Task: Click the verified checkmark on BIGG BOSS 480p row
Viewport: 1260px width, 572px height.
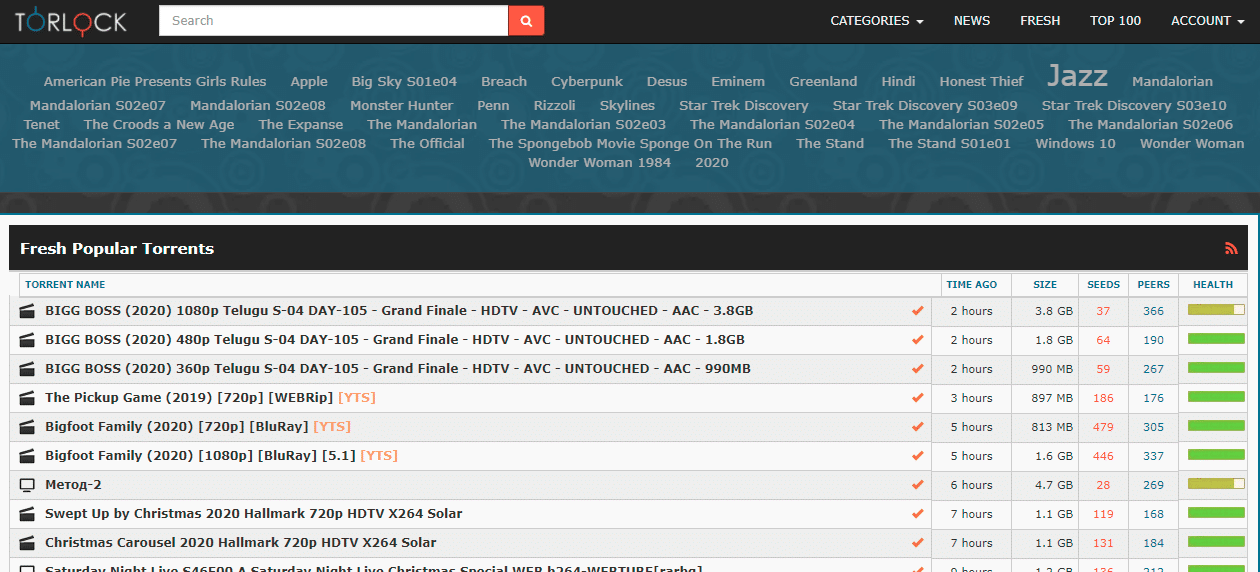Action: tap(918, 340)
